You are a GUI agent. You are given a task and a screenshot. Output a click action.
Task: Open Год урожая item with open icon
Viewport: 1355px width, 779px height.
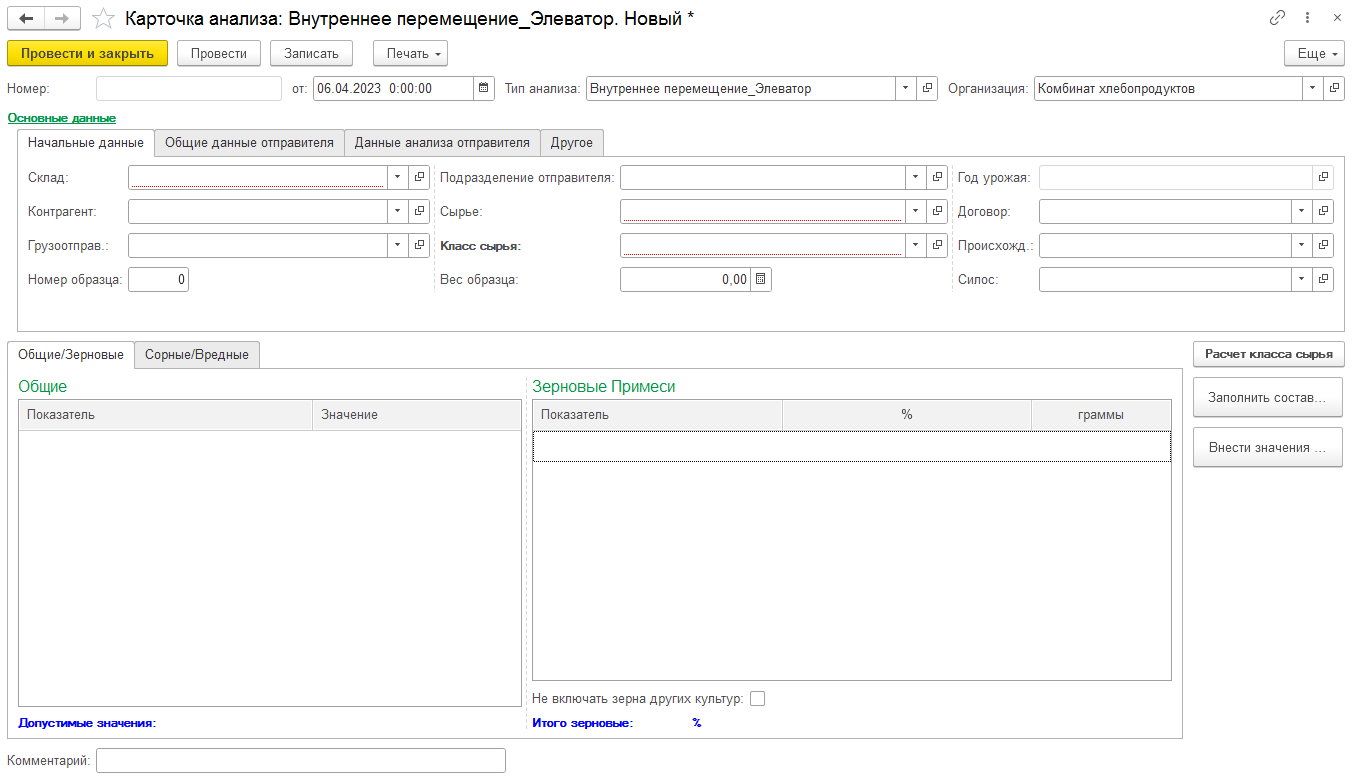pos(1323,177)
